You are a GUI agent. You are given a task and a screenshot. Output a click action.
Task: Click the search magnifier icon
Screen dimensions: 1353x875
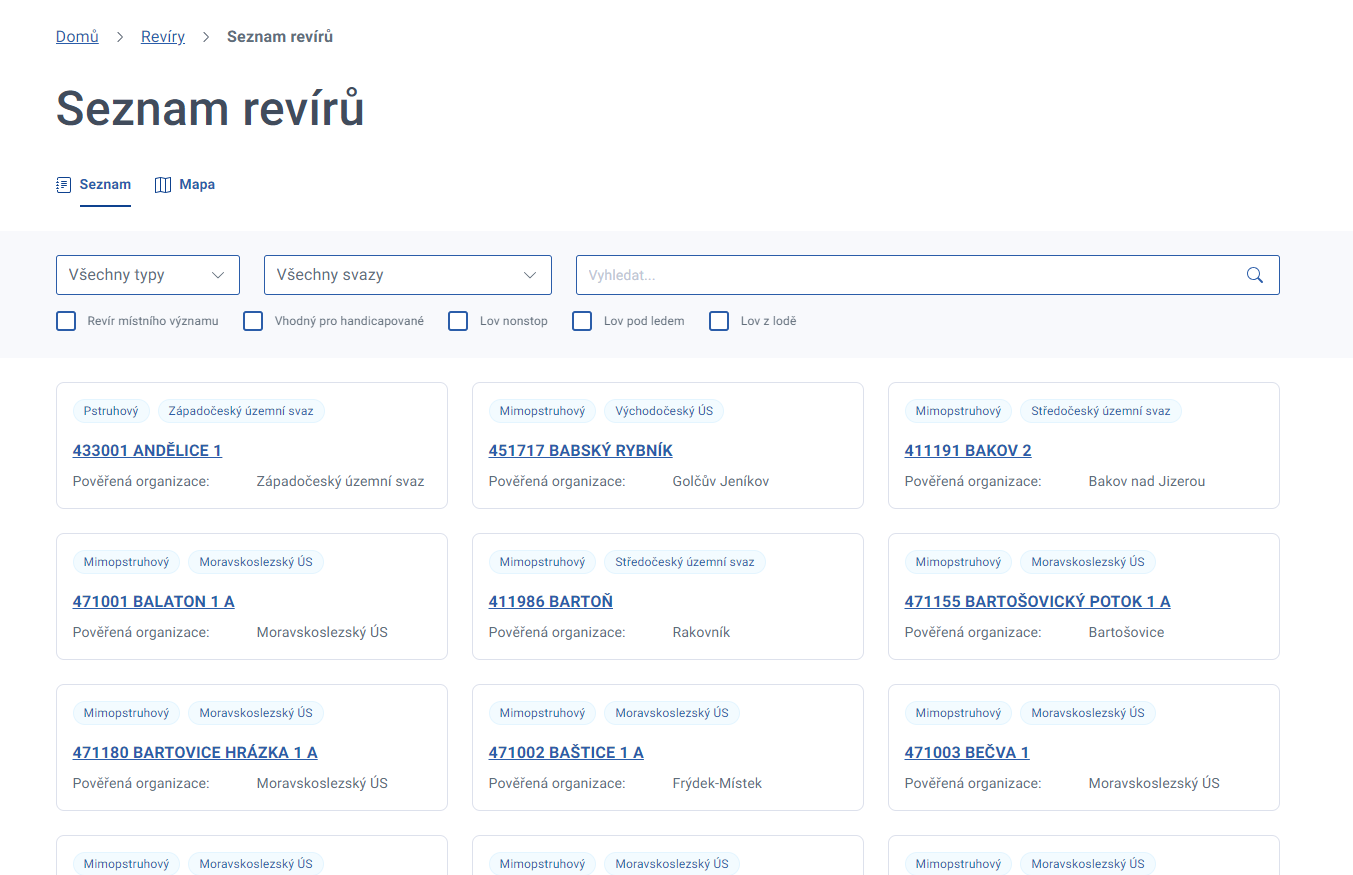click(1255, 275)
